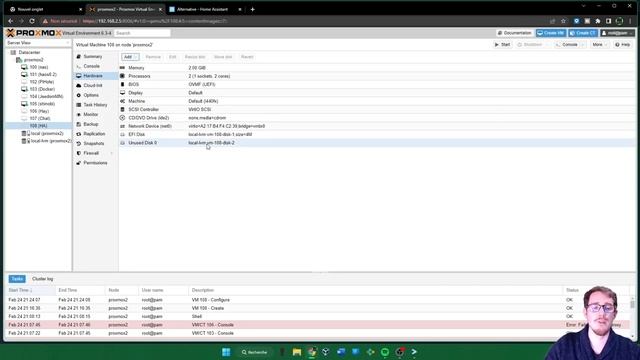Open Task History

pos(95,105)
